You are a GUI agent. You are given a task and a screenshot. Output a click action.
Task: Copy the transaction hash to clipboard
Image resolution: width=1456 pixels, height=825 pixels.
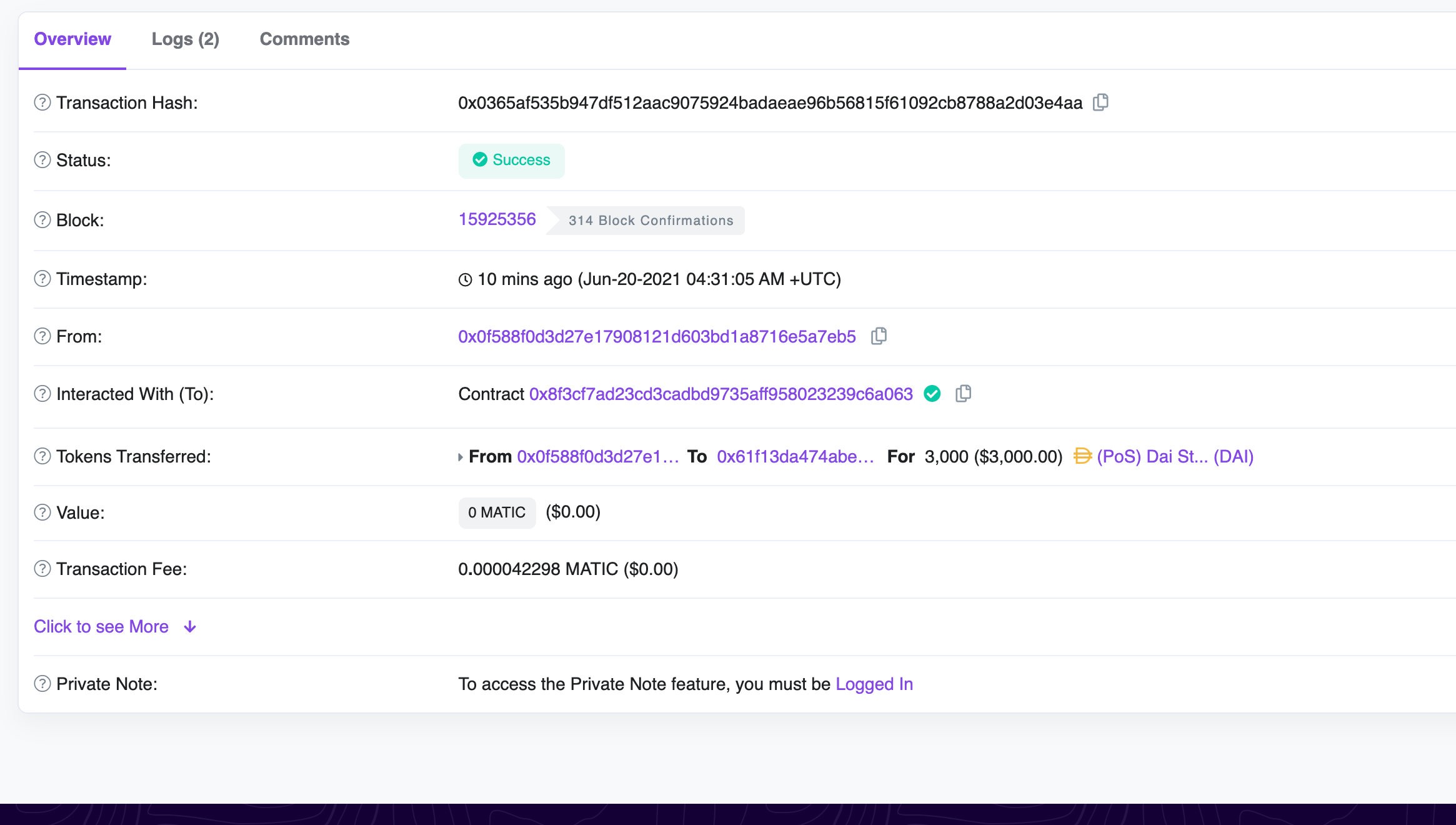[x=1100, y=102]
